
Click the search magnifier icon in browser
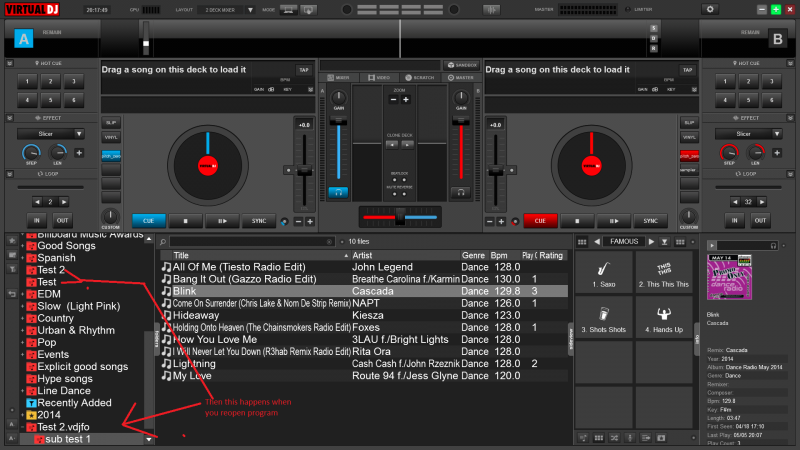coord(163,242)
